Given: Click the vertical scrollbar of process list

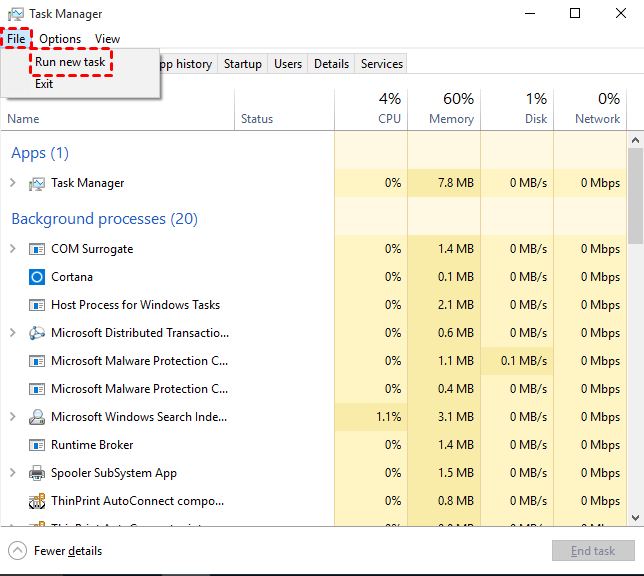Looking at the screenshot, I should point(635,194).
